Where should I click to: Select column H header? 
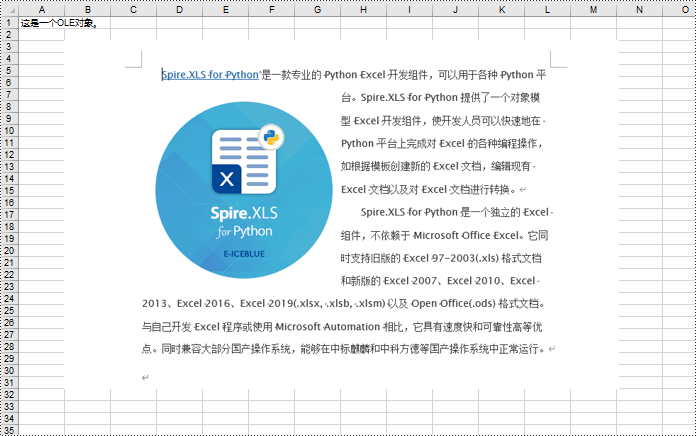coord(364,10)
